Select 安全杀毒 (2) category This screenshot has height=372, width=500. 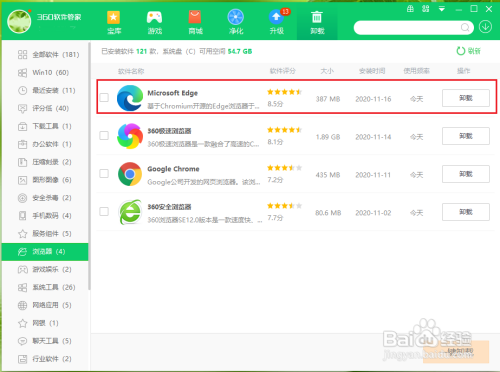click(x=45, y=198)
